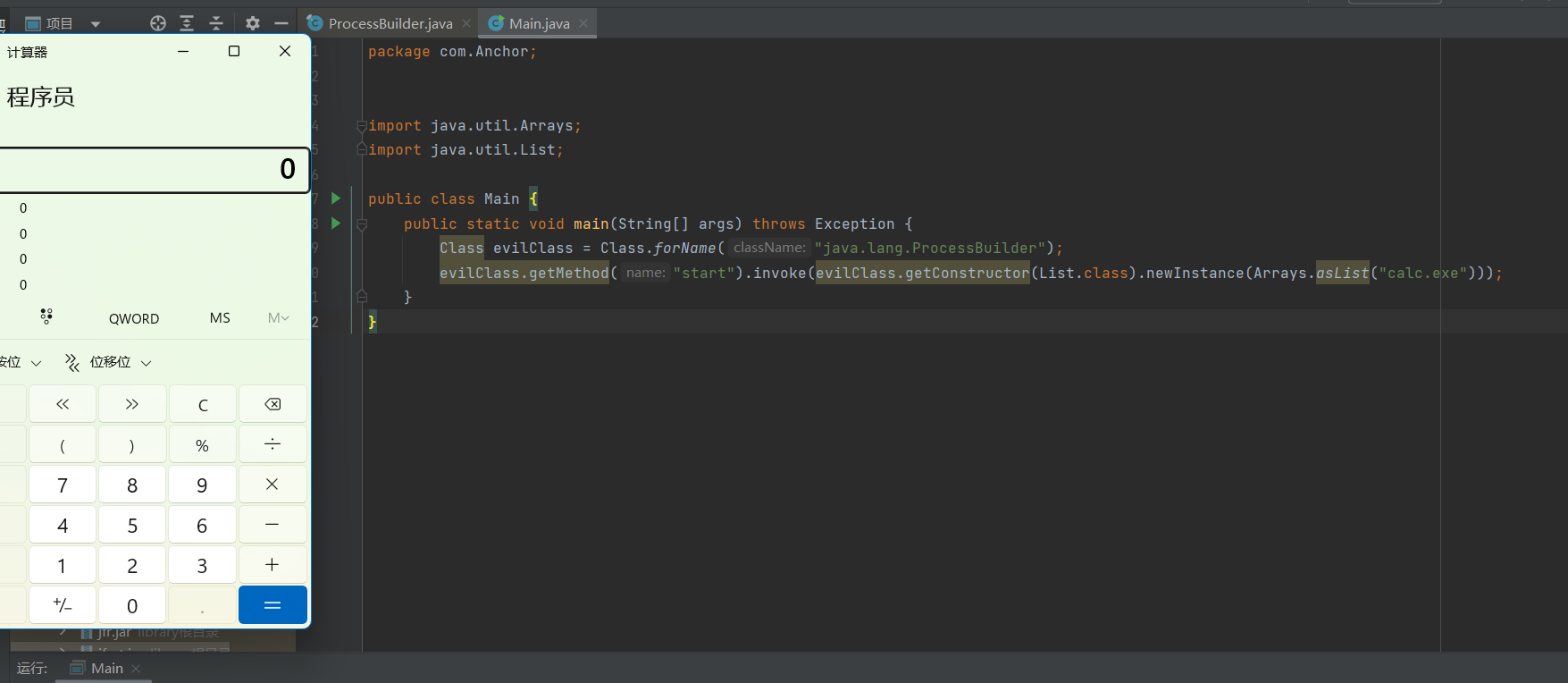Switch to the Main.java tab
The image size is (1568, 683).
(x=539, y=24)
